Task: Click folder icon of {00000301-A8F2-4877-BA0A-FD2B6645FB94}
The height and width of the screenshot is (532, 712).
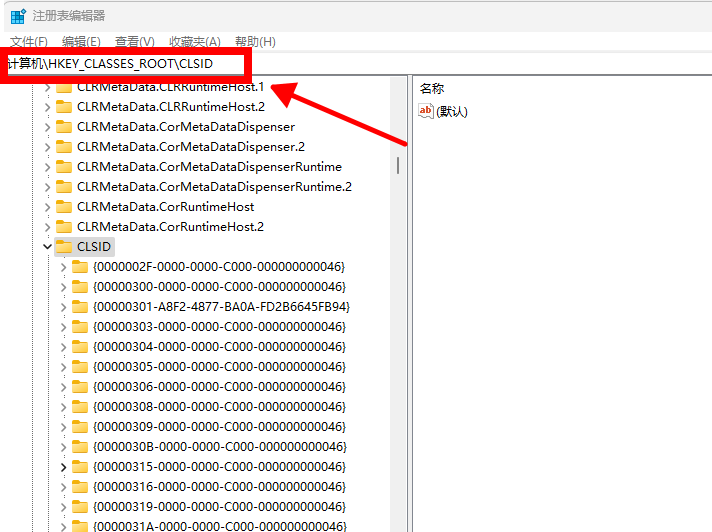Action: click(80, 306)
